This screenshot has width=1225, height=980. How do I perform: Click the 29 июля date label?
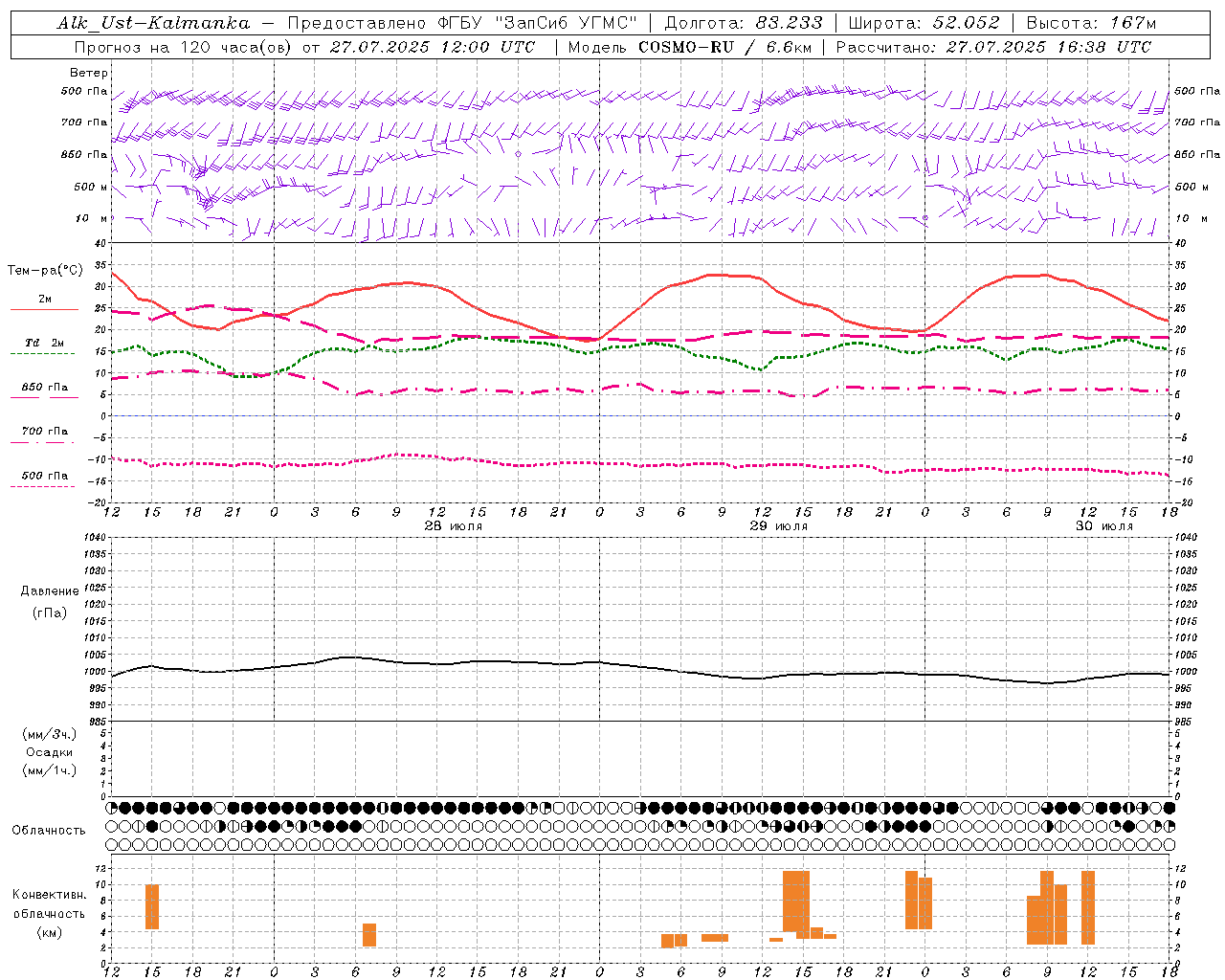click(x=778, y=526)
